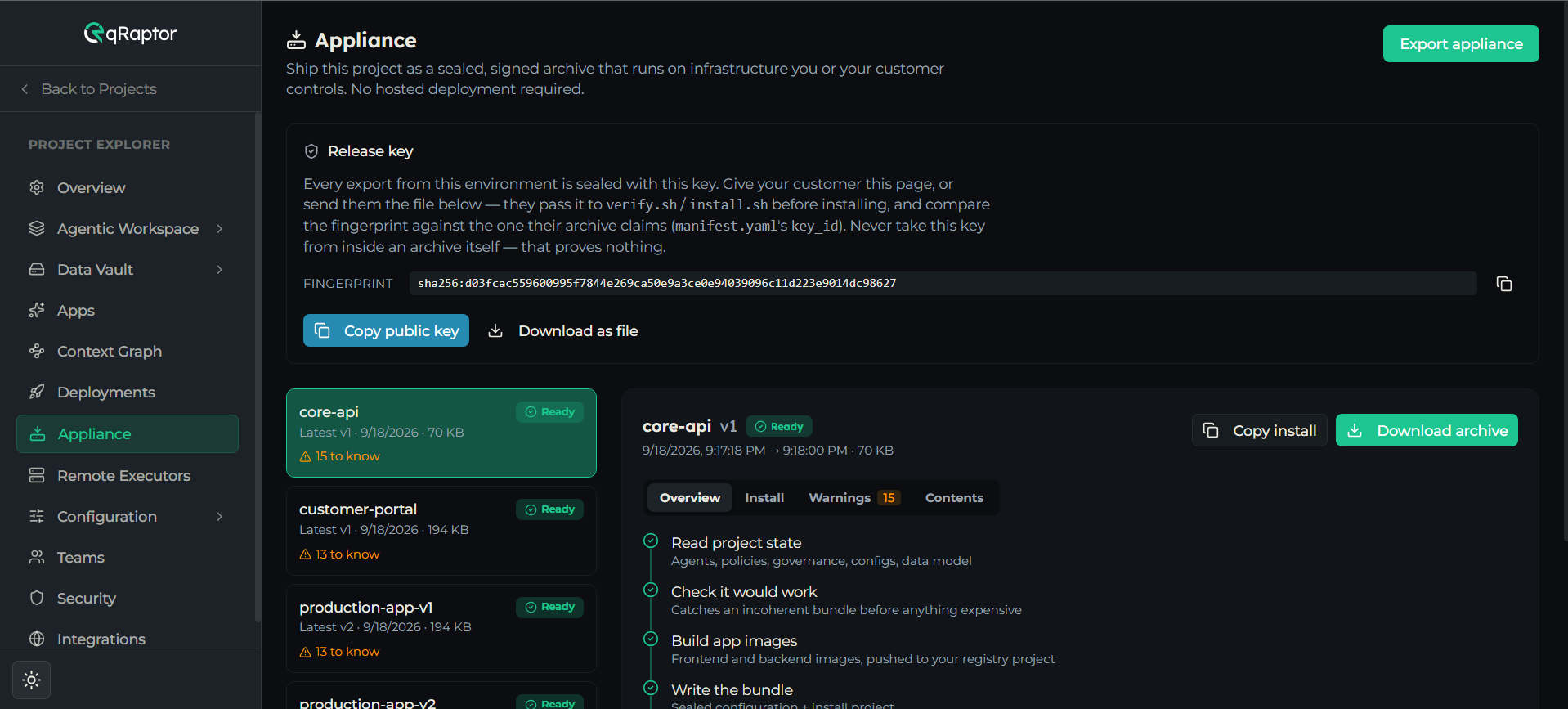Switch to the Overview tab

[x=690, y=497]
